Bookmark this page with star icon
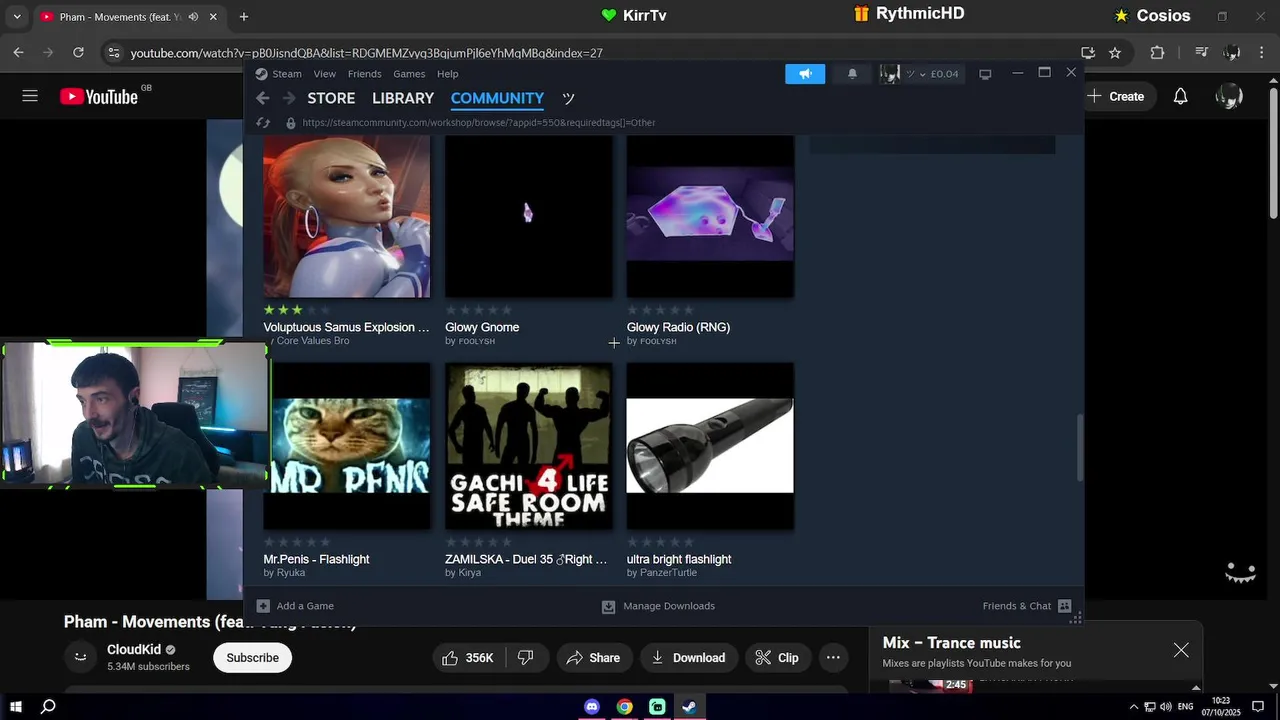 click(1115, 52)
